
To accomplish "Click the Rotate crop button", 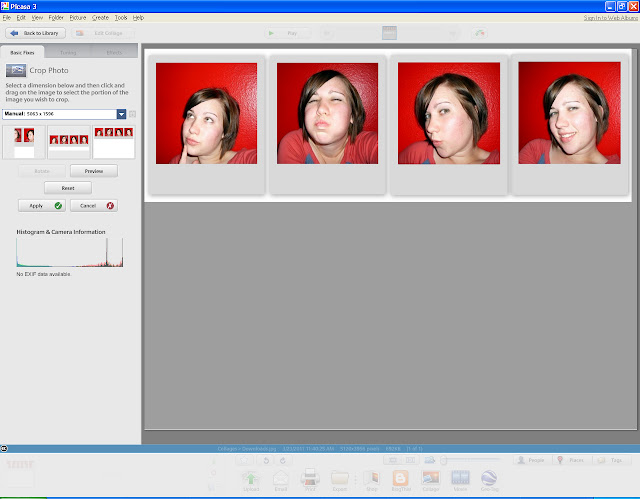I will (42, 171).
